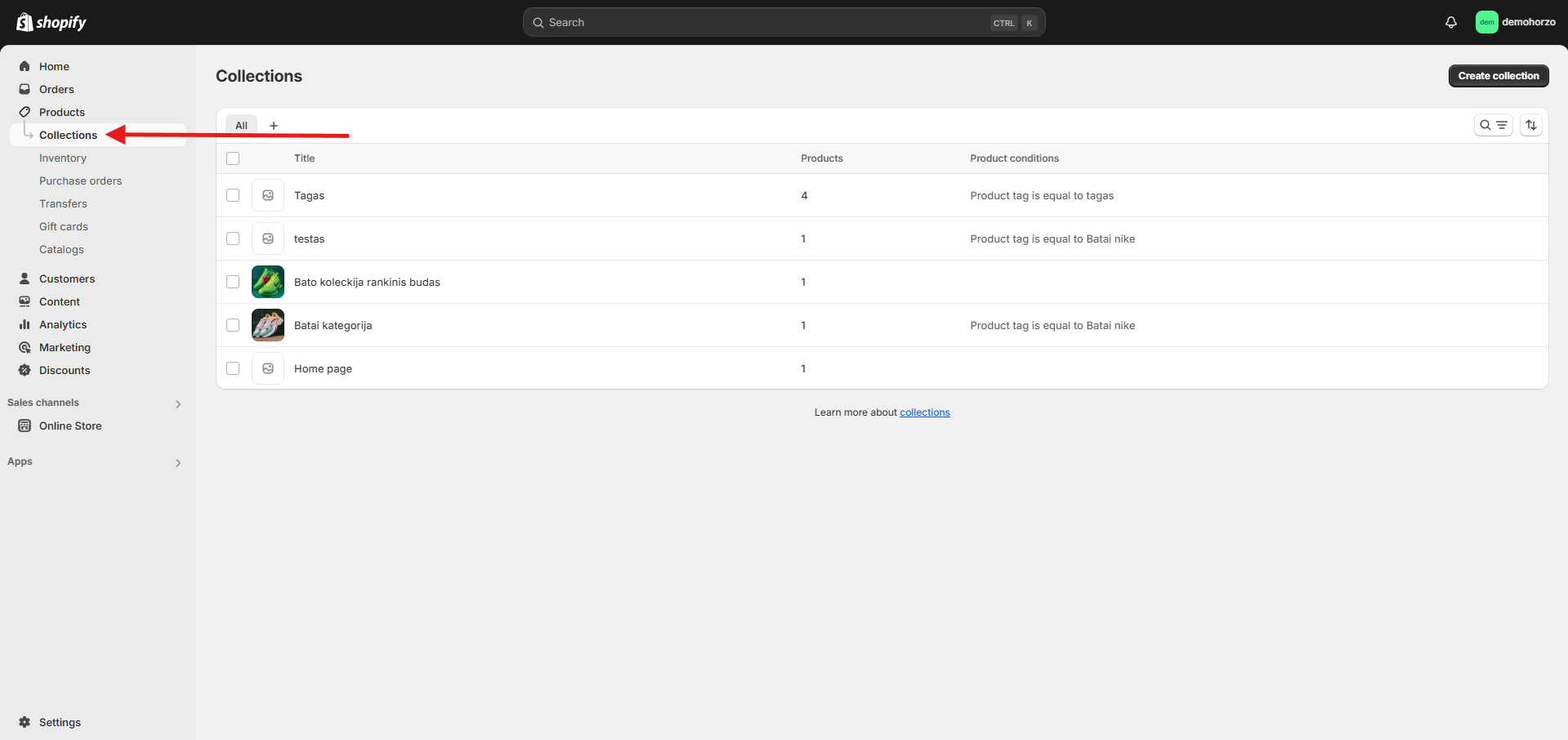Viewport: 1568px width, 740px height.
Task: Click the notifications bell icon
Action: point(1450,23)
